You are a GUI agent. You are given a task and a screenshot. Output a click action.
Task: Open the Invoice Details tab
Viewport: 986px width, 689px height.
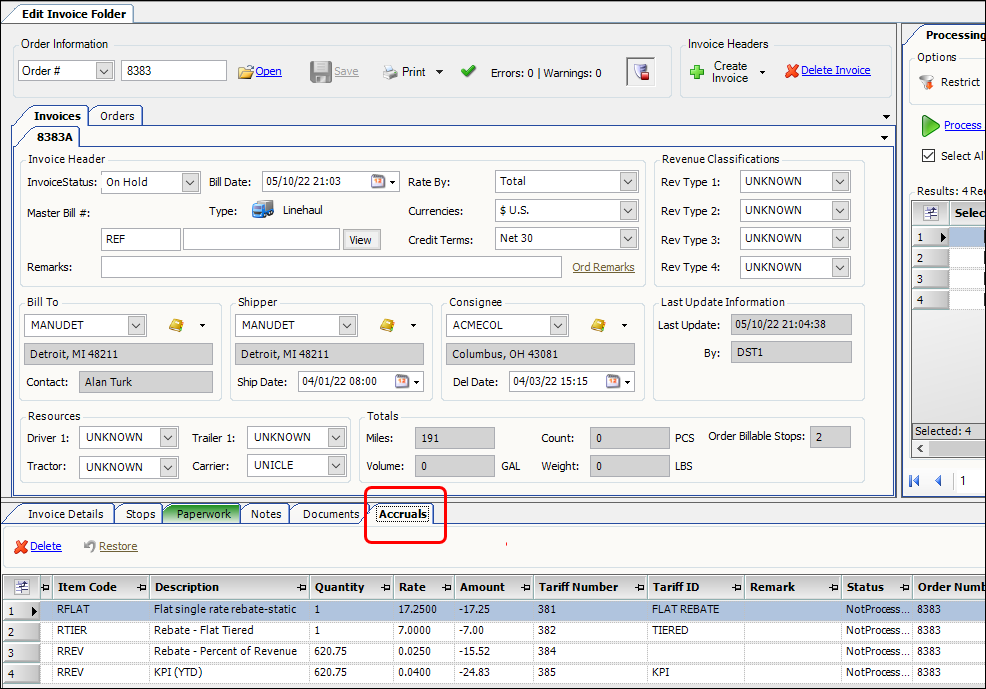(x=65, y=514)
